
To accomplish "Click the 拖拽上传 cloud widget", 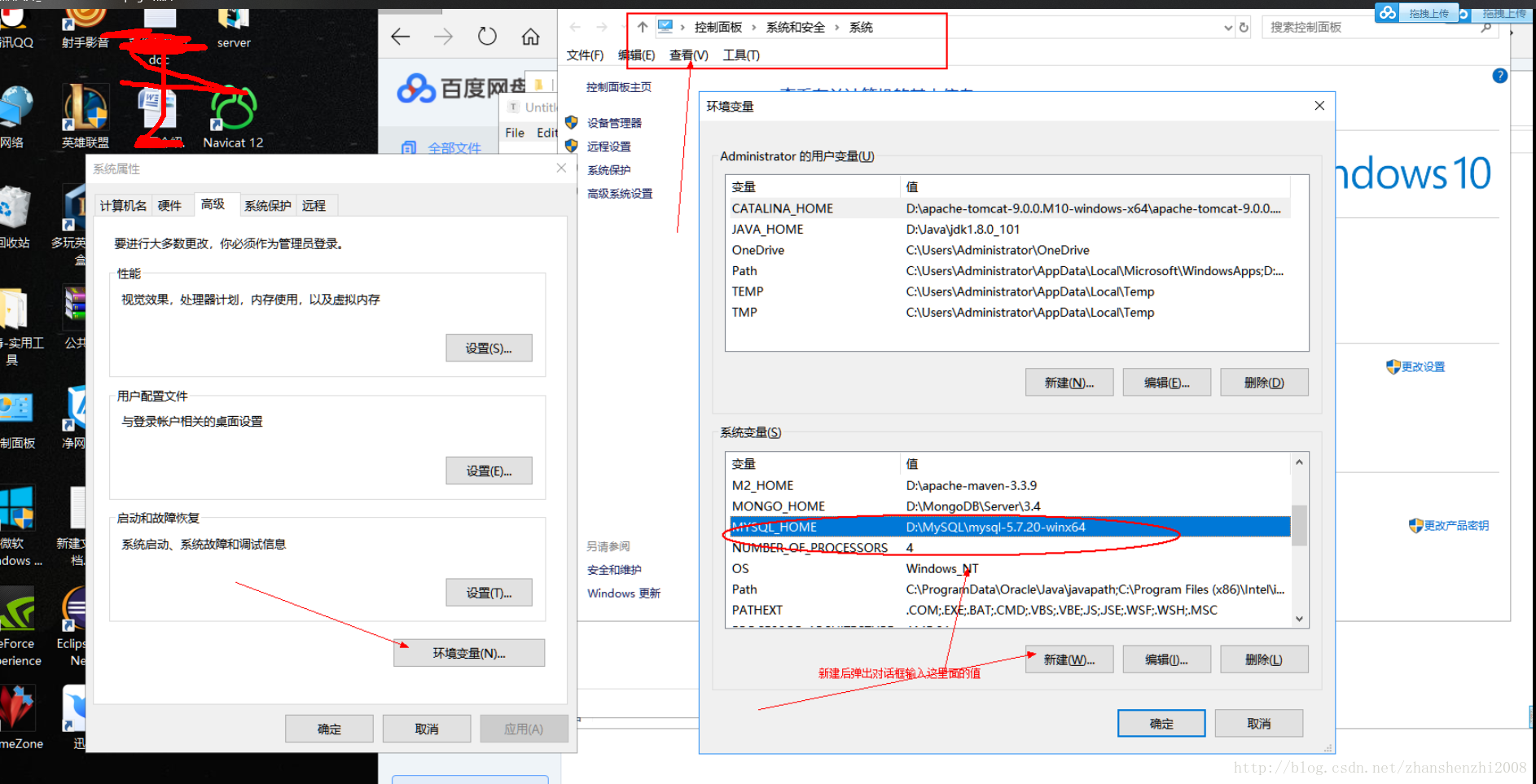I will click(x=1415, y=13).
